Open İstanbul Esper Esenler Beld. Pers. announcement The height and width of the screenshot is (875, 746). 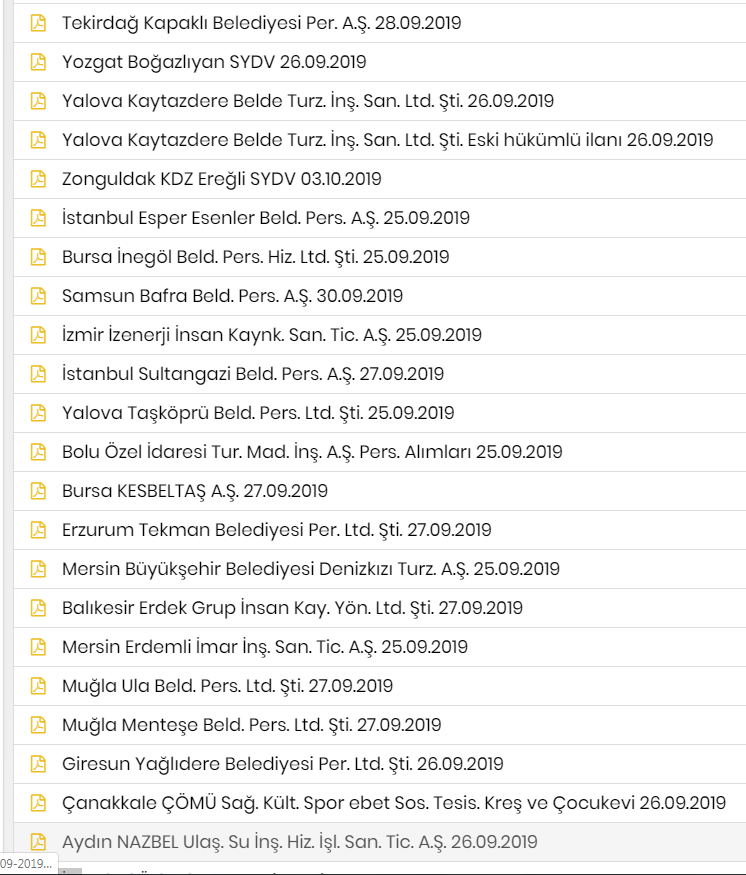(266, 218)
